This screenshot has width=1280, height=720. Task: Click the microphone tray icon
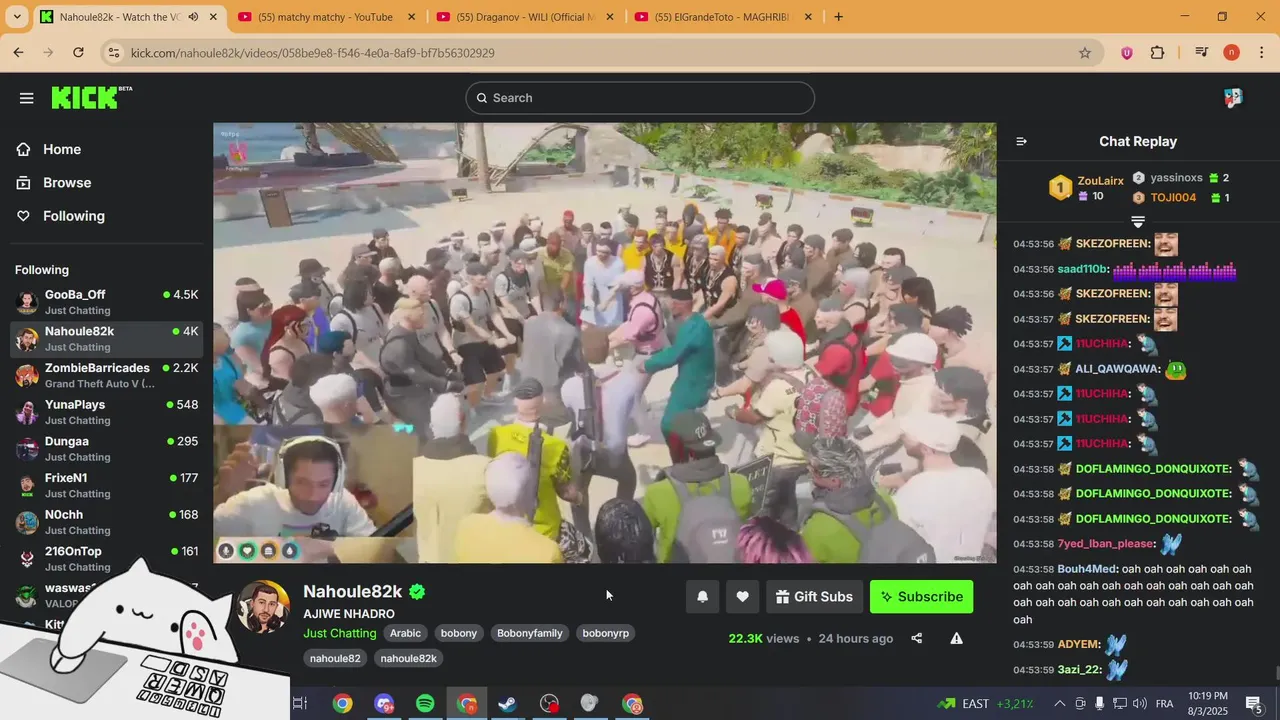tap(1100, 704)
